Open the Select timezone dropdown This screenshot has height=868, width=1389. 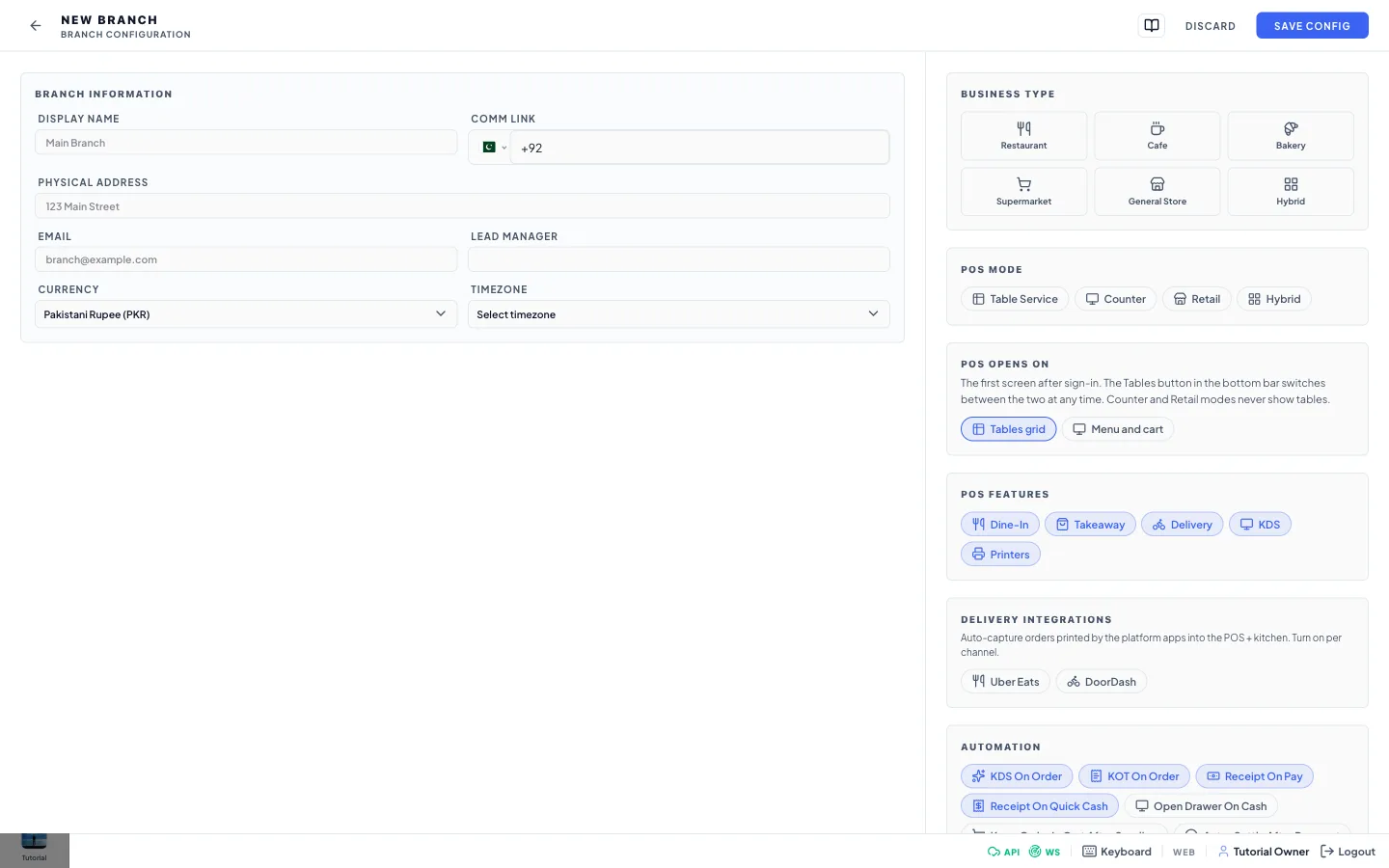[x=679, y=314]
